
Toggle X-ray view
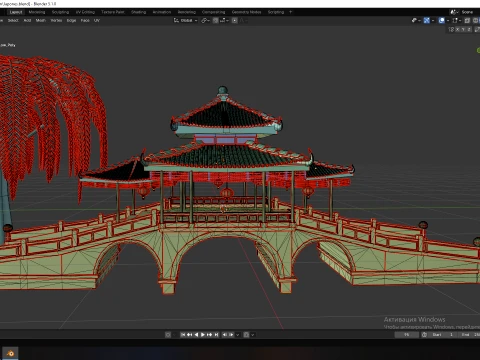point(467,20)
